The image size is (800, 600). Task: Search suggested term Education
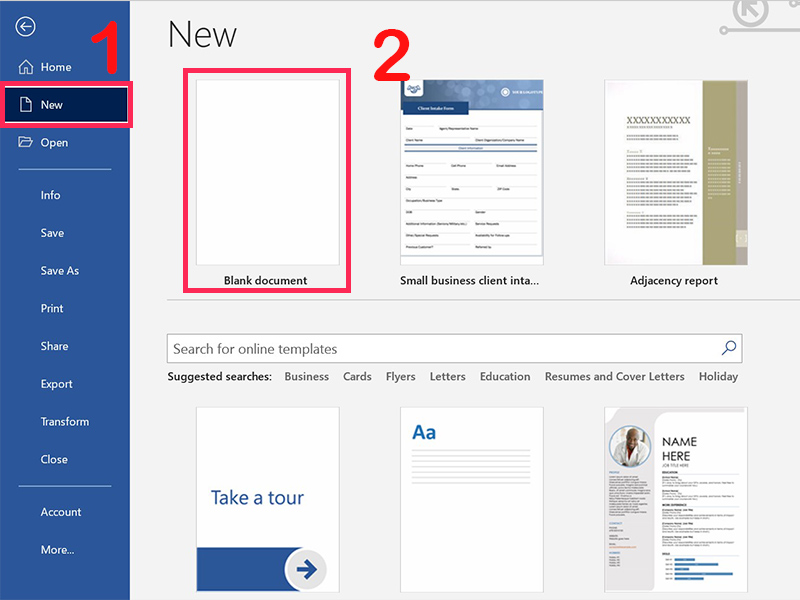pyautogui.click(x=505, y=377)
